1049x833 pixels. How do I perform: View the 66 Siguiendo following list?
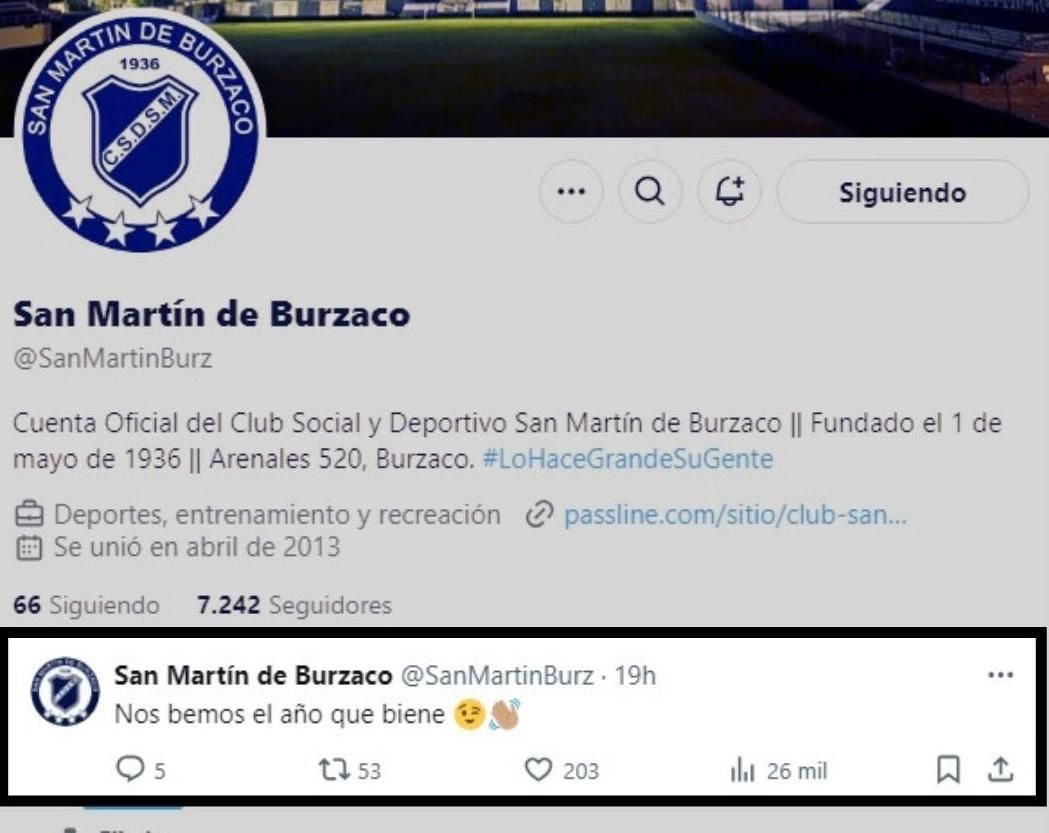86,605
